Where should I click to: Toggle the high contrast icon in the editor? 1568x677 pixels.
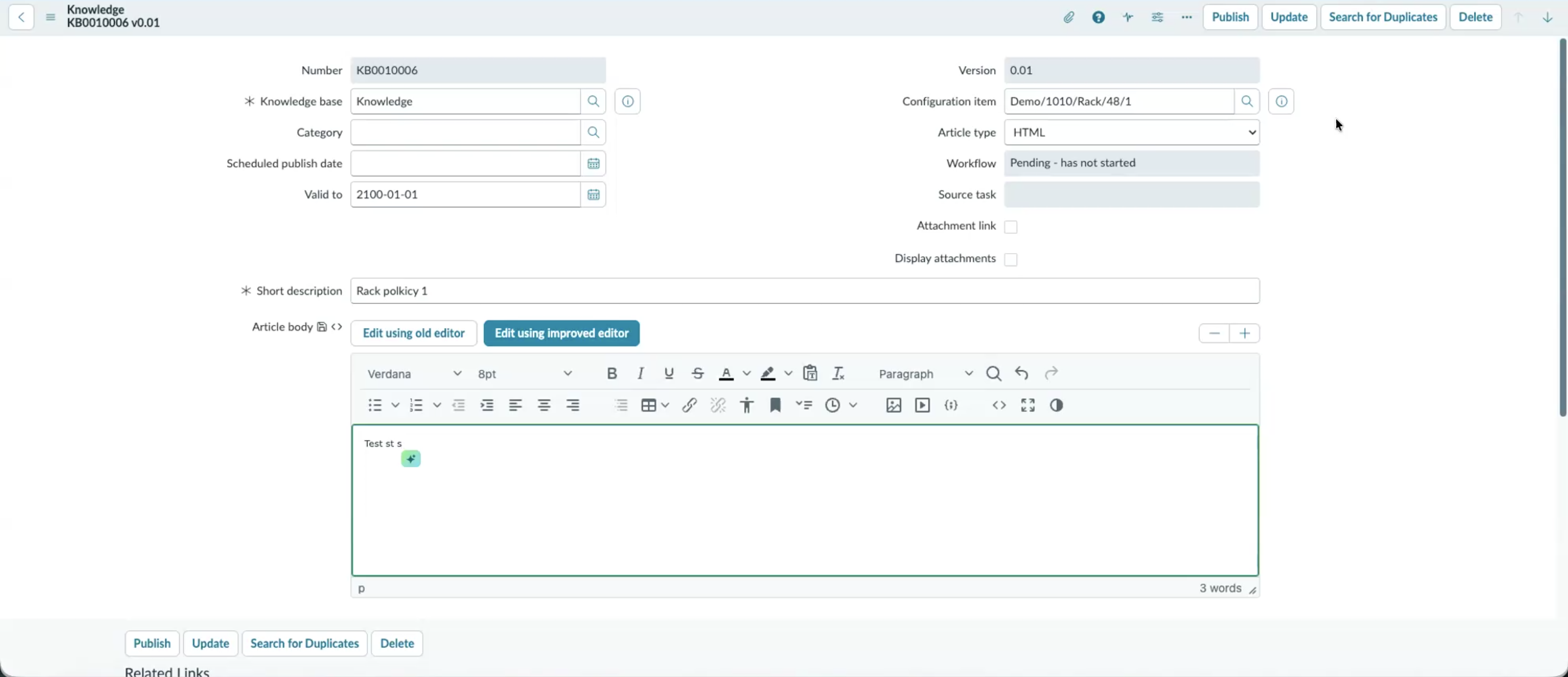[x=1057, y=405]
